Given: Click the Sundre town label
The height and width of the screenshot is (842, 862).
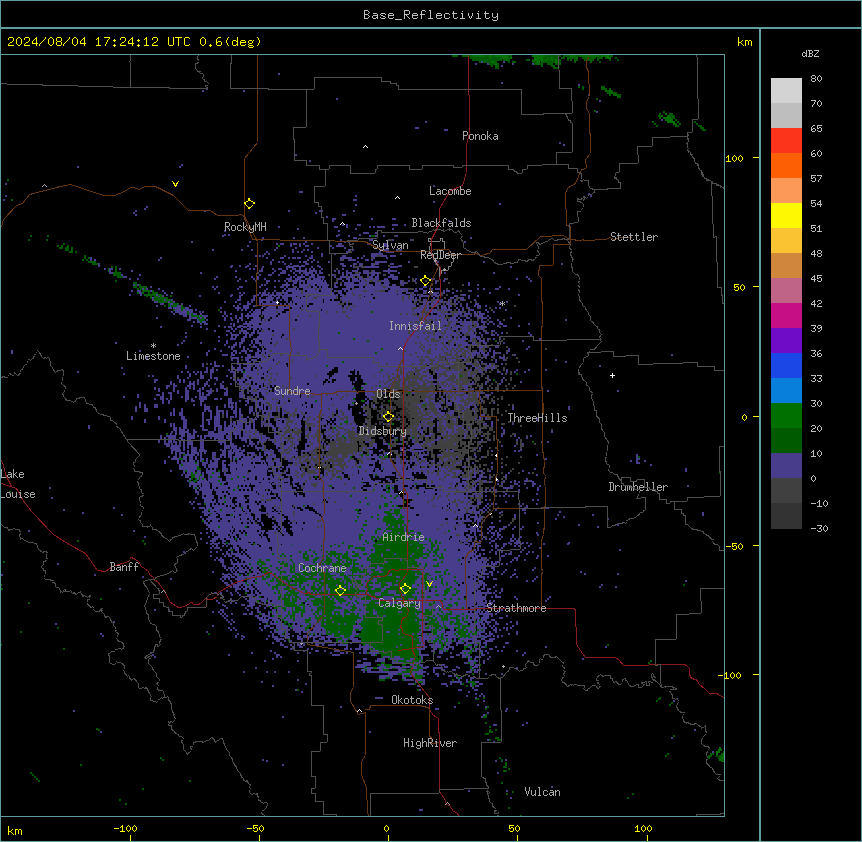Looking at the screenshot, I should pos(292,391).
